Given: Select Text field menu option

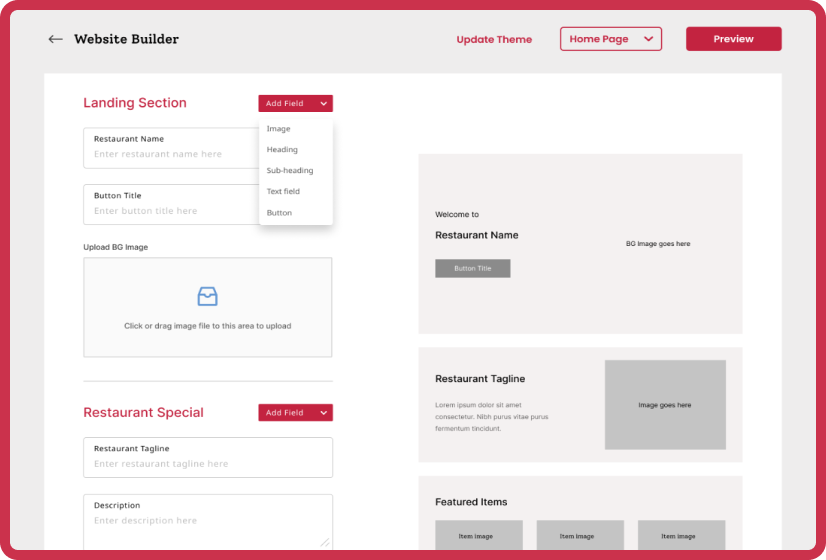Looking at the screenshot, I should pos(283,192).
